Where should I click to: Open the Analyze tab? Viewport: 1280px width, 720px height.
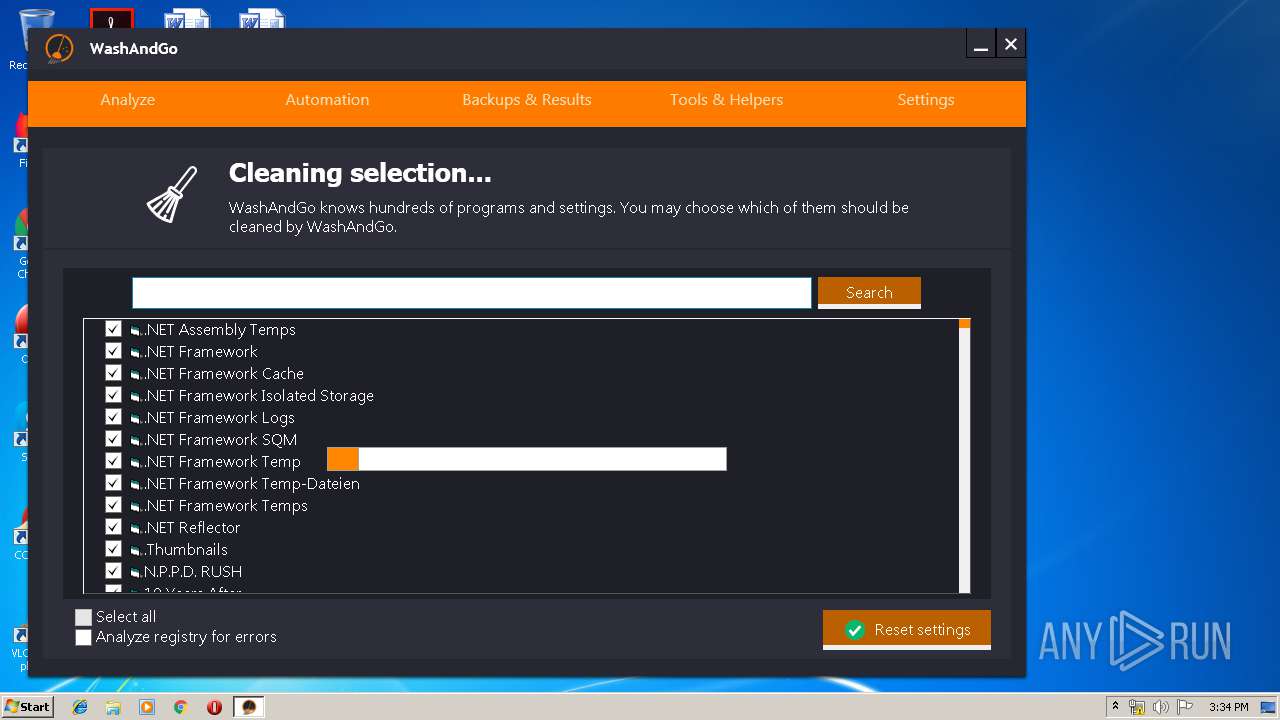coord(127,100)
